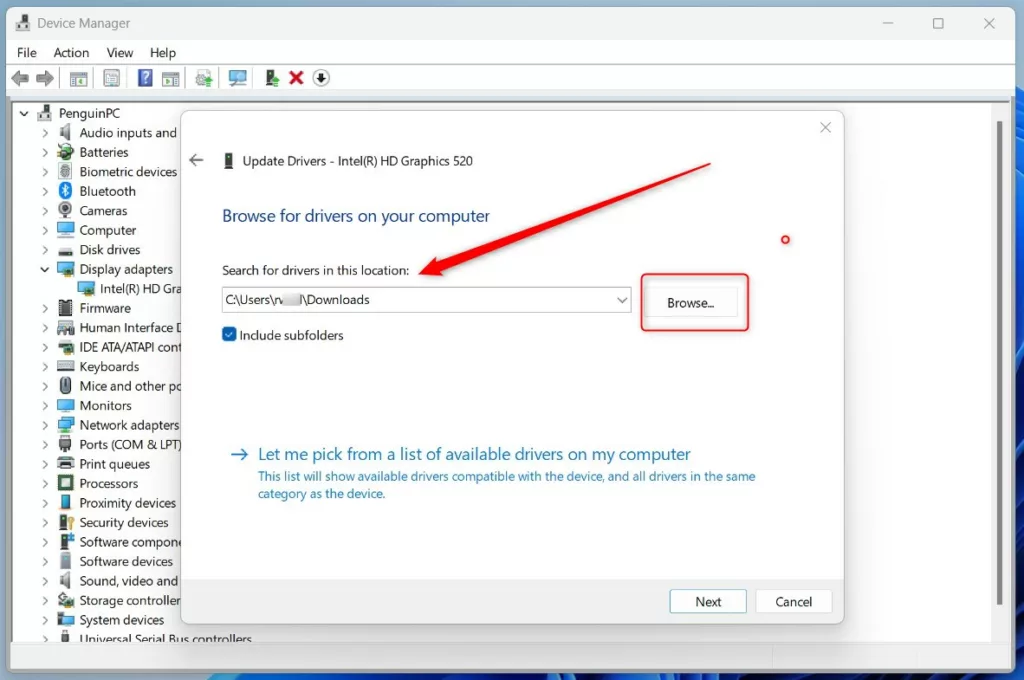Select the Disk drives icon
The width and height of the screenshot is (1024, 680).
coord(65,250)
